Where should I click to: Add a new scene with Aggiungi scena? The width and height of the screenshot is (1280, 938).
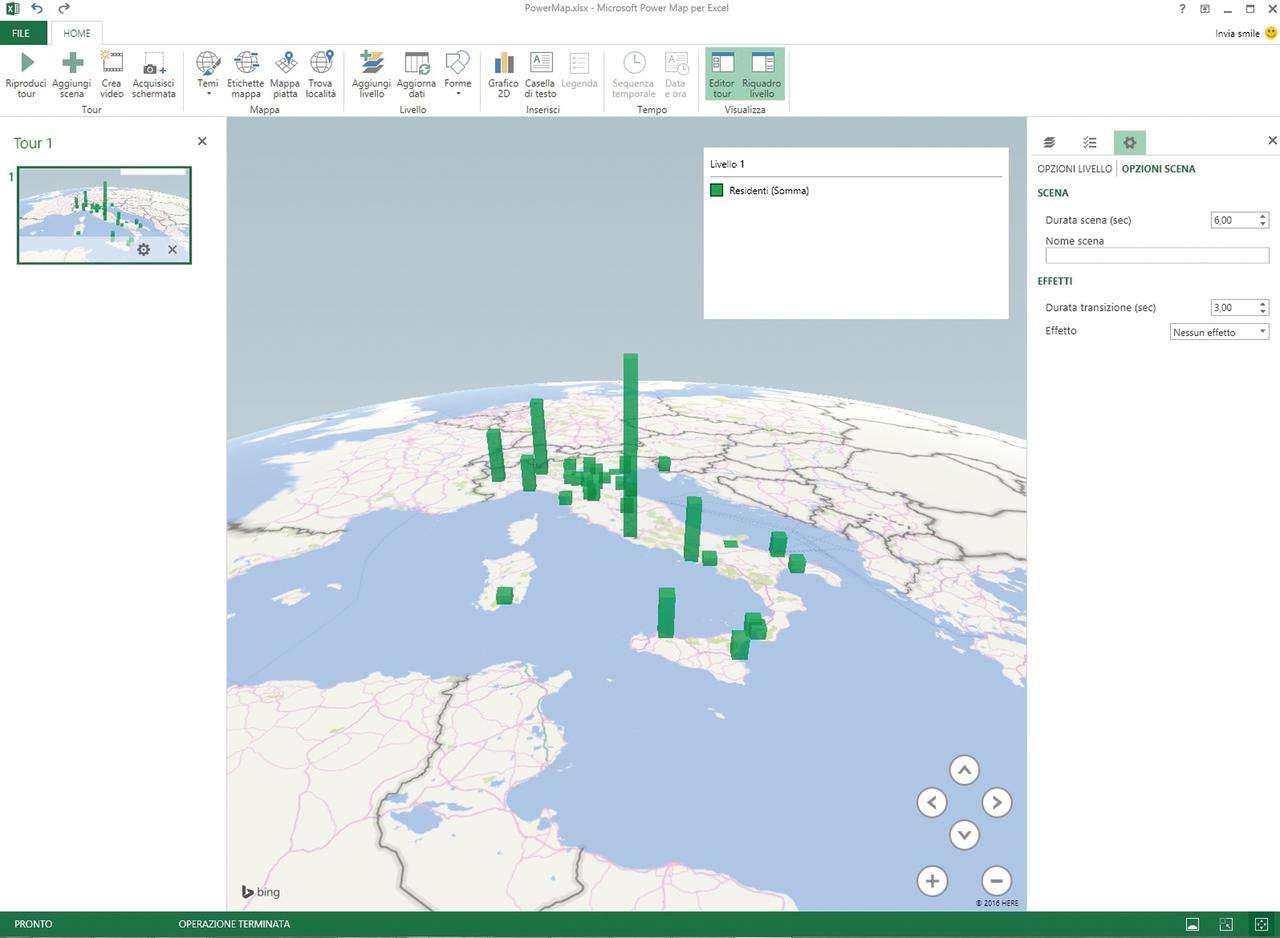click(72, 64)
